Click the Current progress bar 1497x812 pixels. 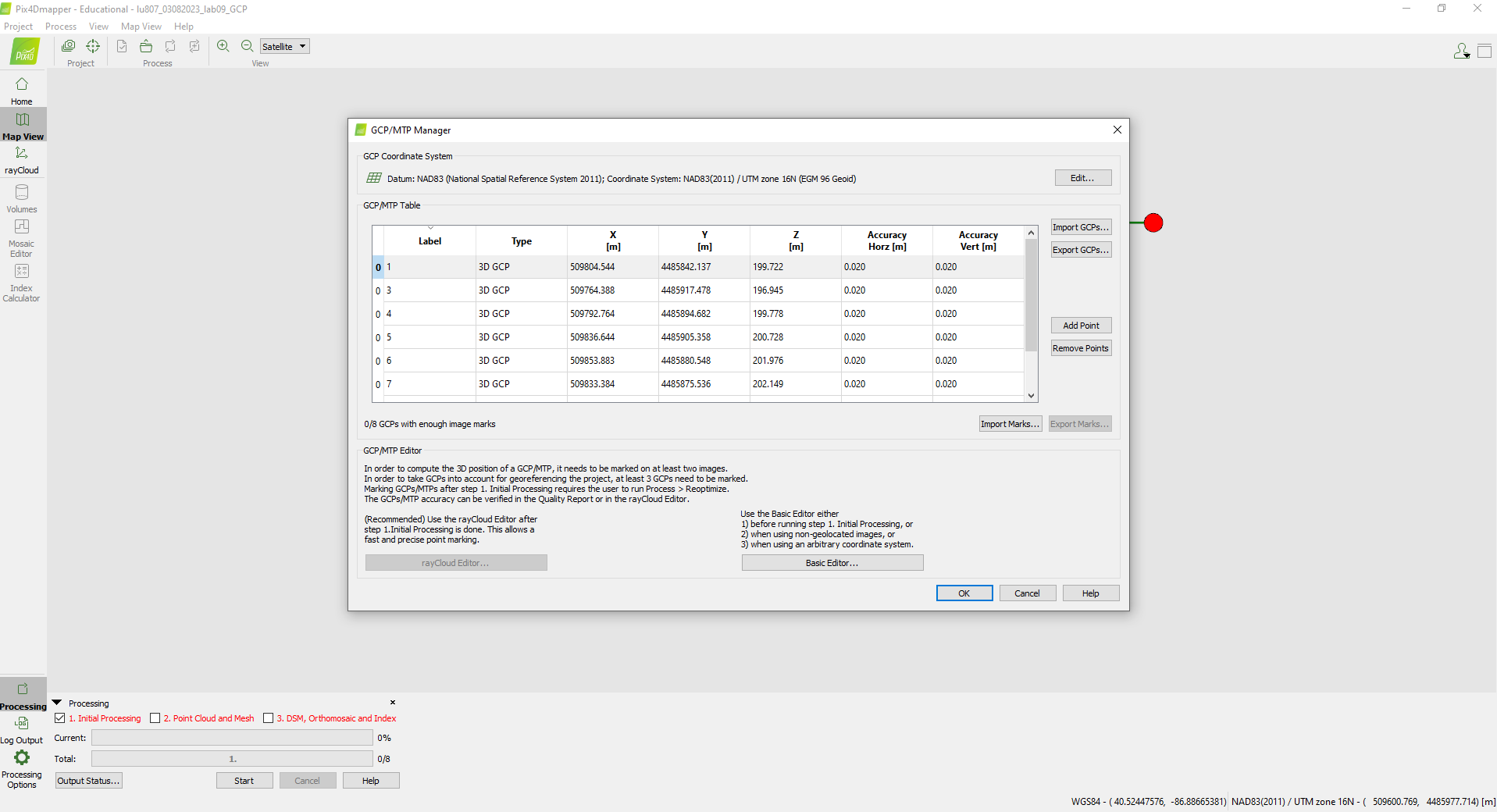click(232, 738)
